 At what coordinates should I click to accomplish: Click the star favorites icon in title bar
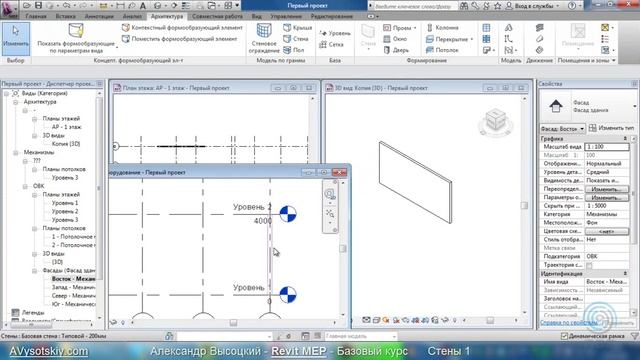498,6
